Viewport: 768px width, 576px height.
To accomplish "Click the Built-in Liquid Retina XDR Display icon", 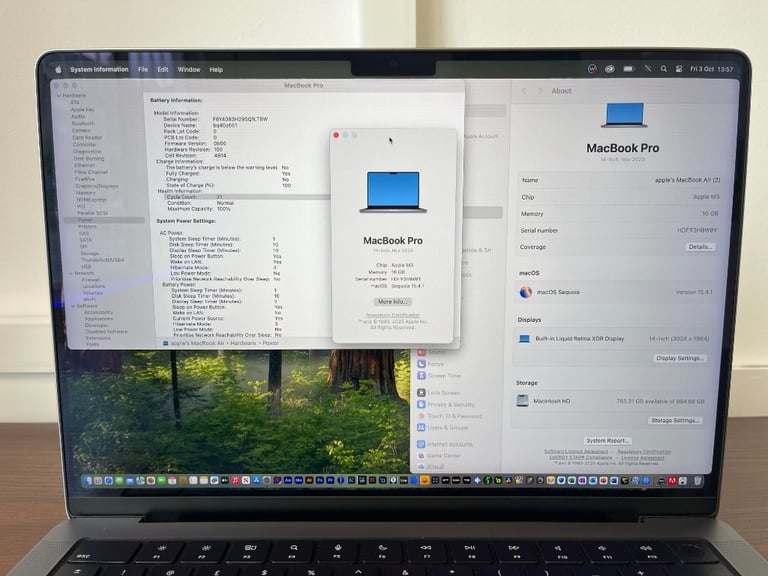I will click(524, 338).
